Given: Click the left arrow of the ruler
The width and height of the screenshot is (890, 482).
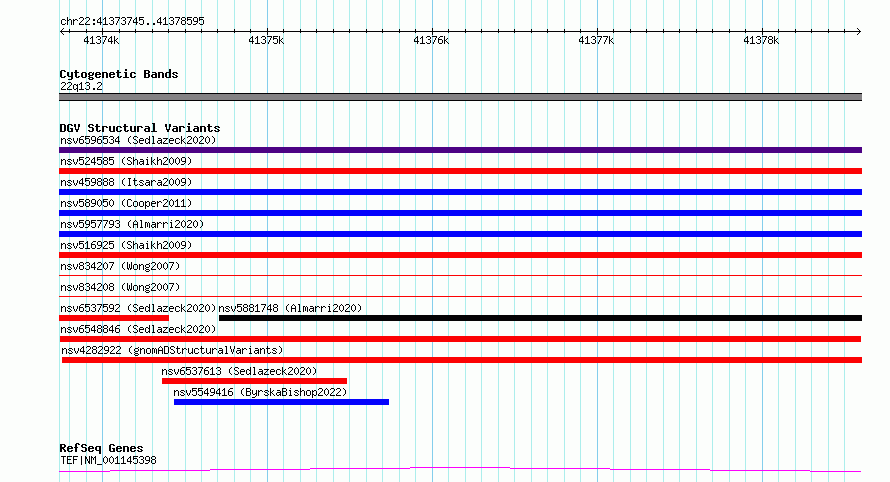Looking at the screenshot, I should (x=62, y=32).
